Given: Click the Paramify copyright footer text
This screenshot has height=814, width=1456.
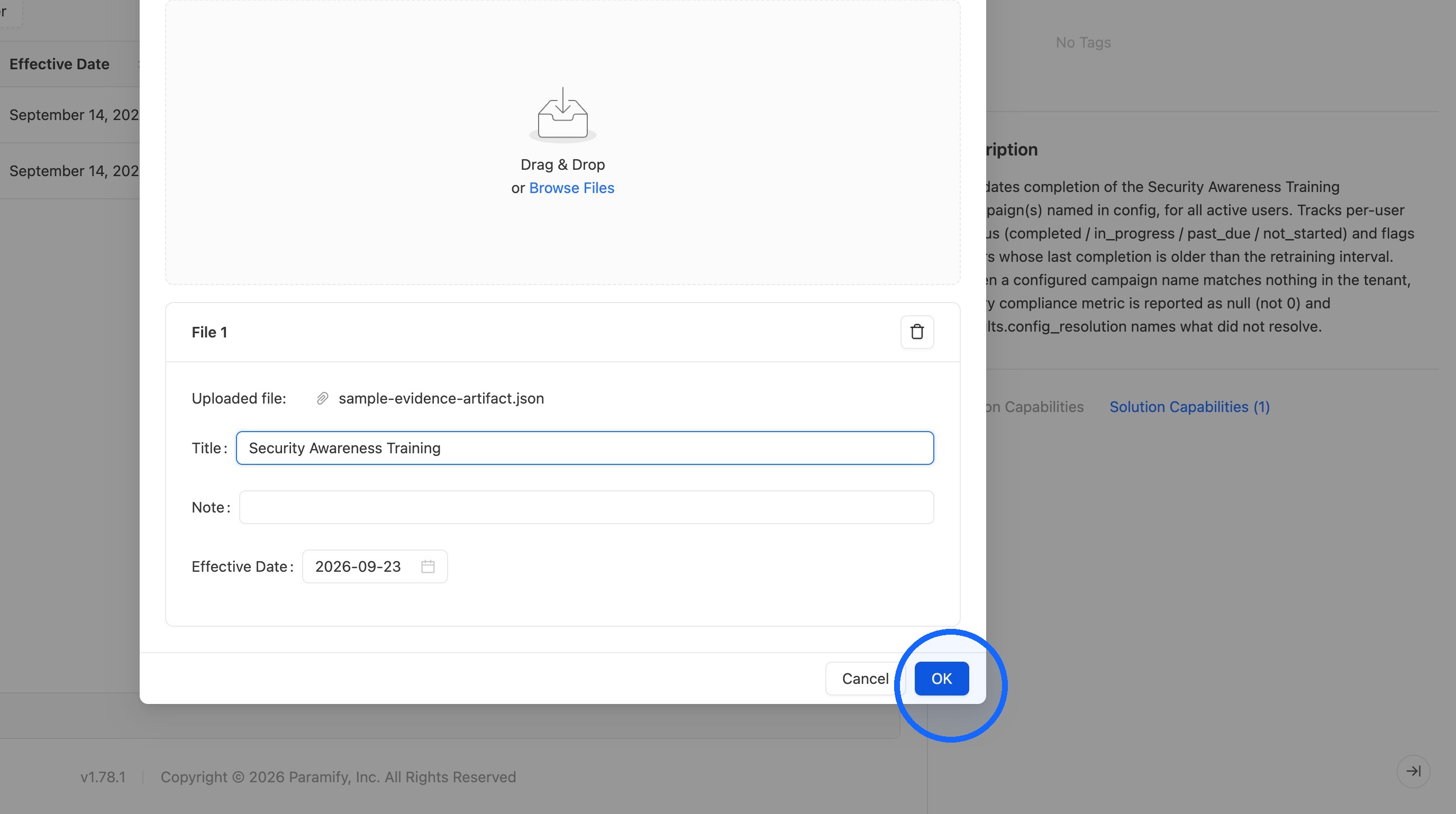Looking at the screenshot, I should pyautogui.click(x=338, y=777).
